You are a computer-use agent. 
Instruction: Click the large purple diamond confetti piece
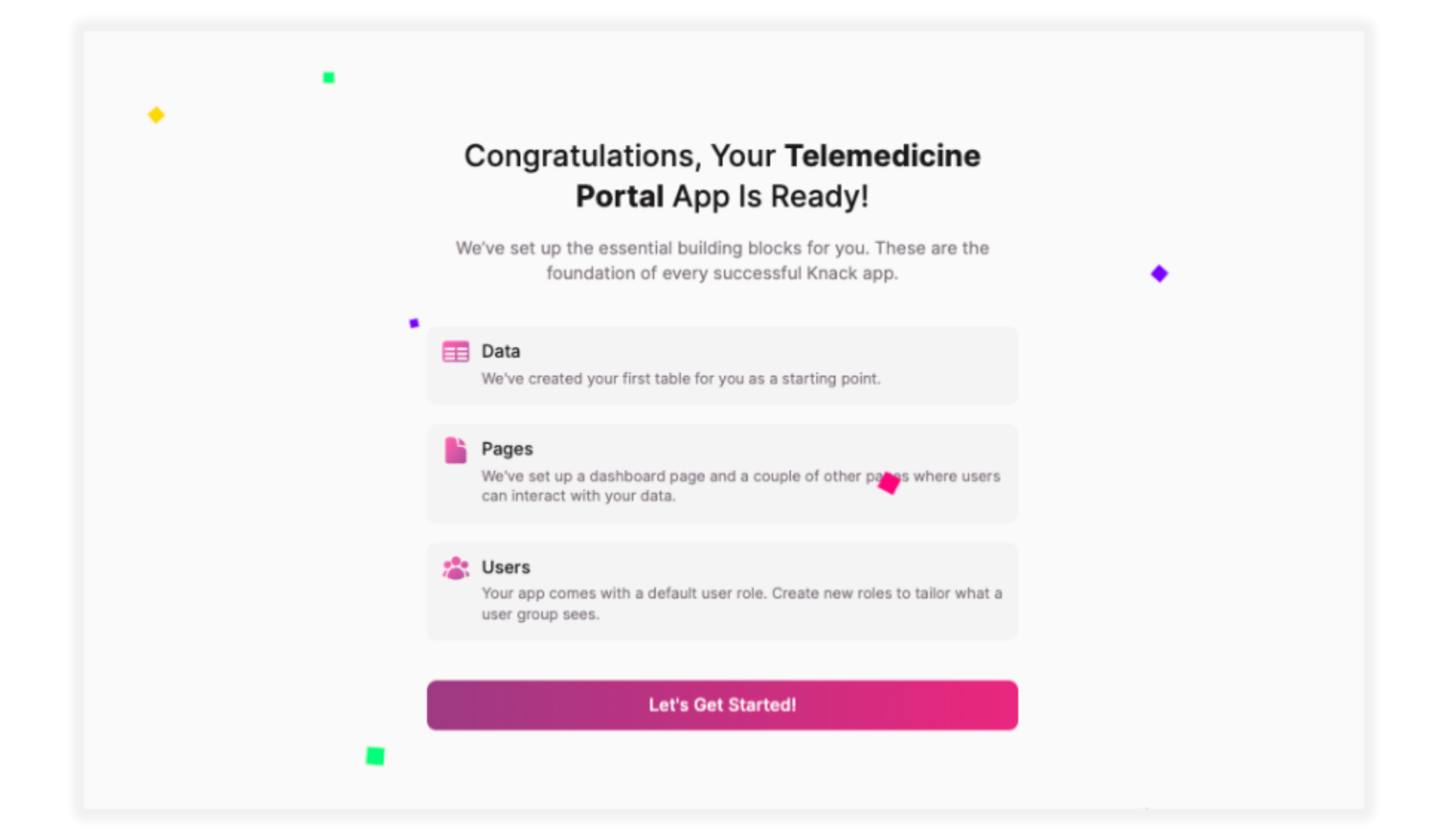pos(1160,273)
